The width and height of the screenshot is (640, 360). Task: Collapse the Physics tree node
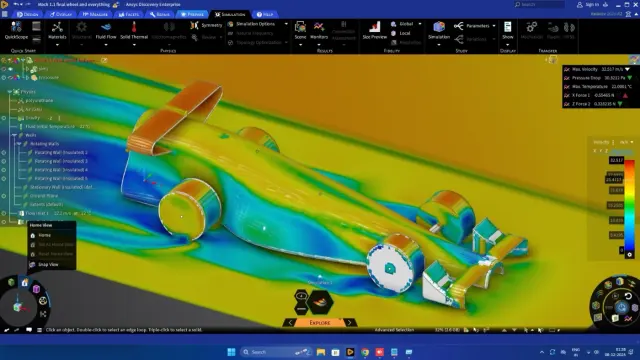(9, 92)
